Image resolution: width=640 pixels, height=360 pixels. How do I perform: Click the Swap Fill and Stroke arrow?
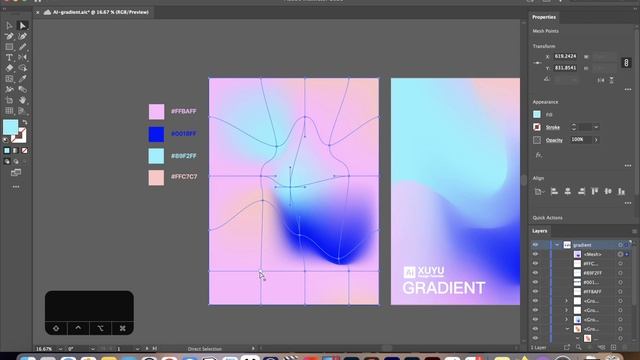[x=25, y=122]
